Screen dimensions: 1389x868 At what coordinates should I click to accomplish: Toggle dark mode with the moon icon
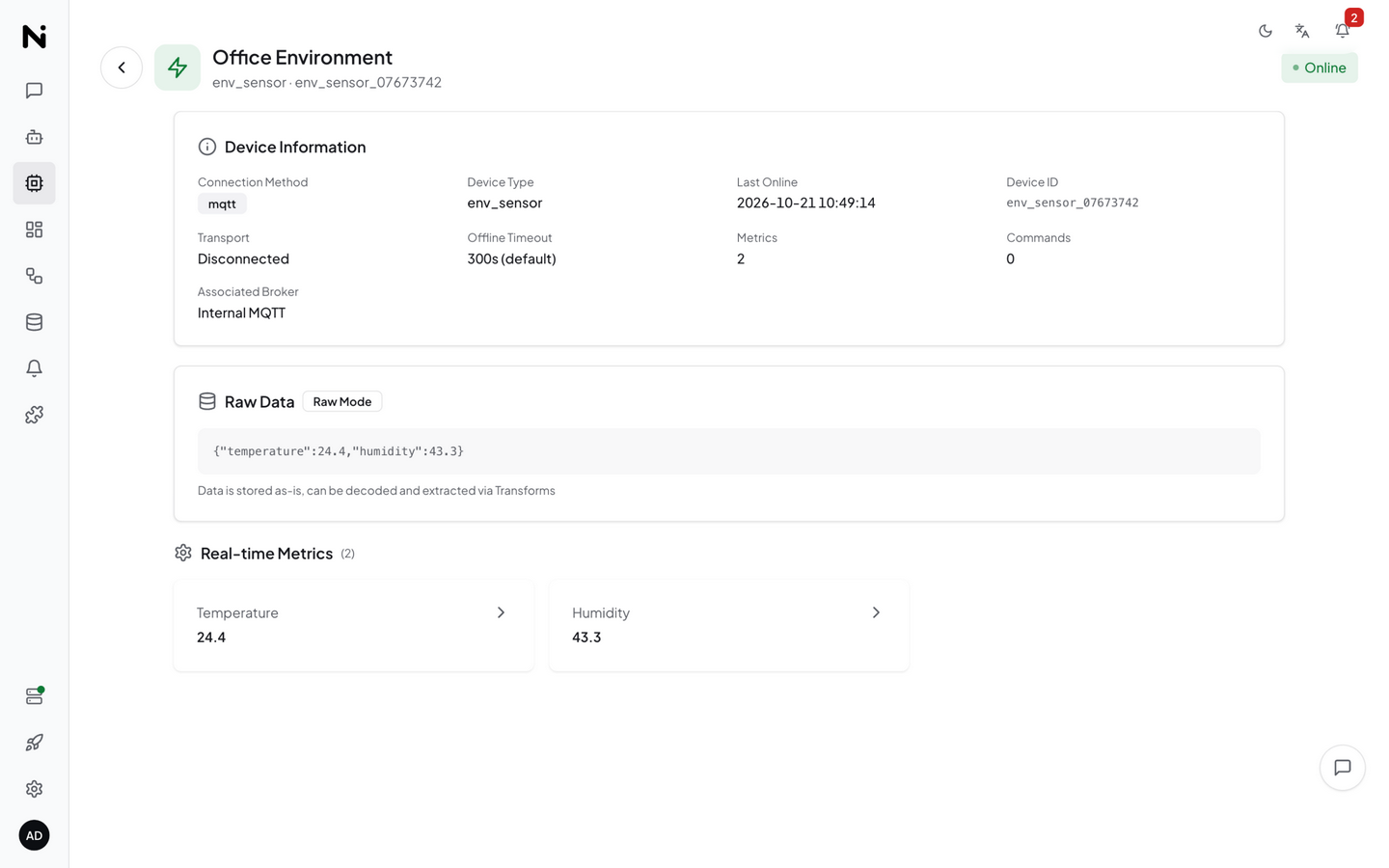pos(1266,31)
